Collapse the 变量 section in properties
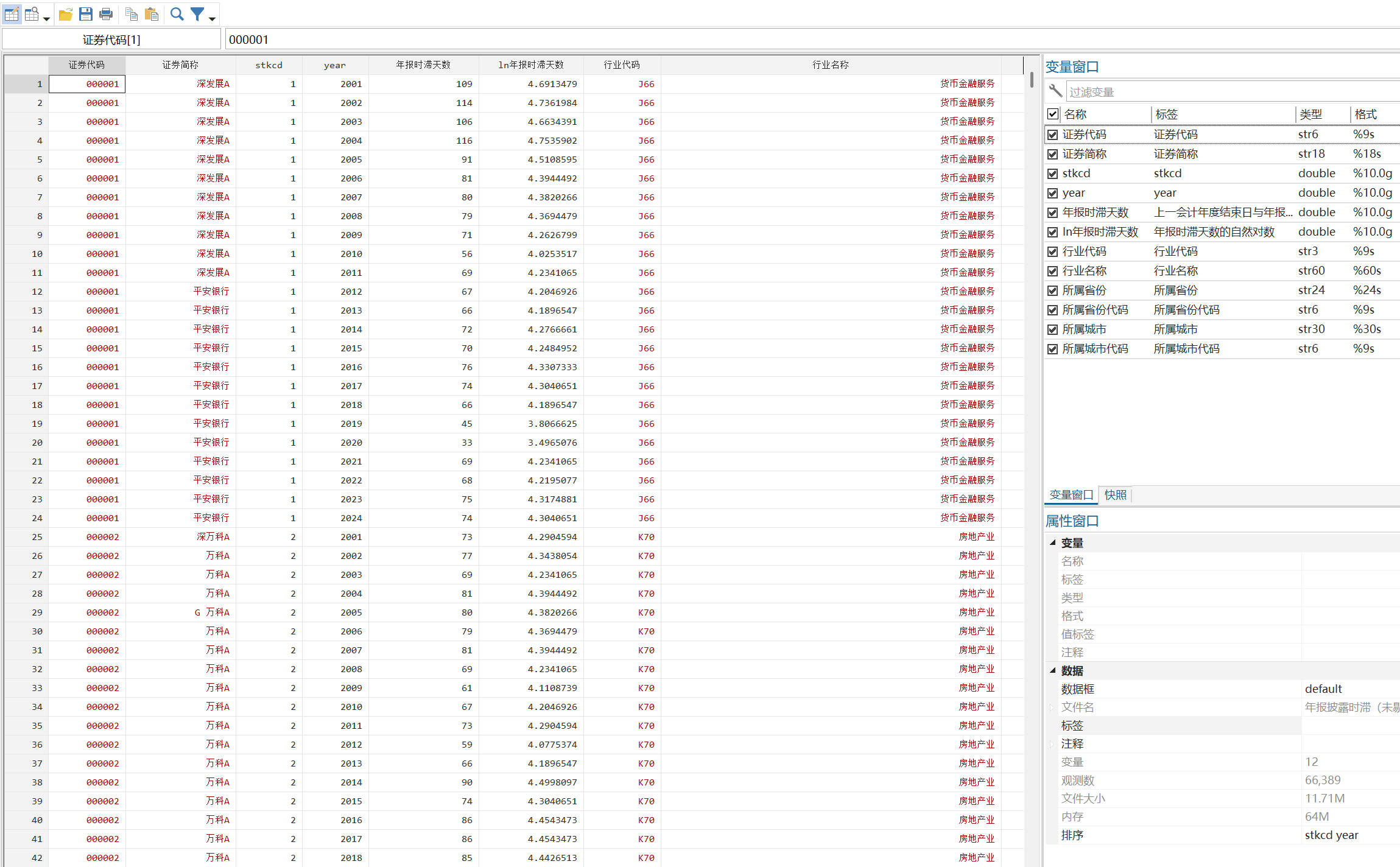Viewport: 1400px width, 867px height. [x=1052, y=542]
